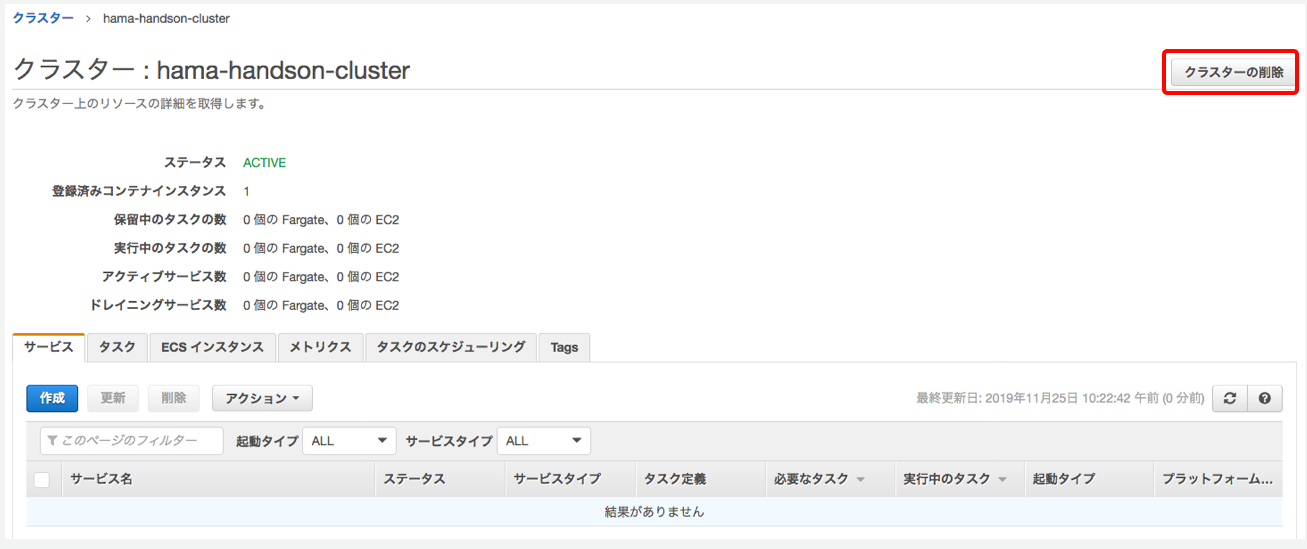
Task: Click the ドレイニングサービス数 label
Action: click(157, 305)
